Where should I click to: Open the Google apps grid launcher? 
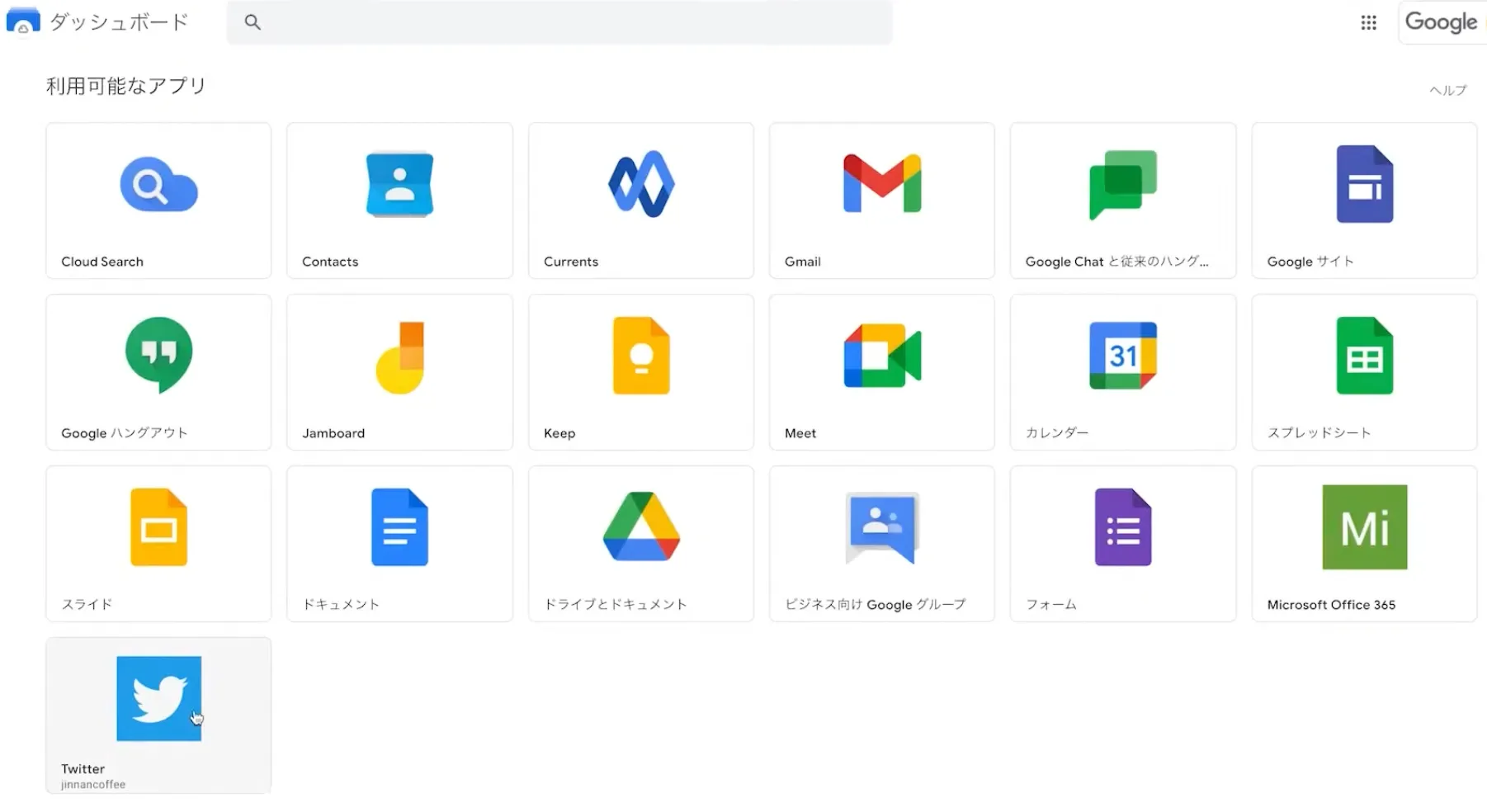[x=1368, y=22]
